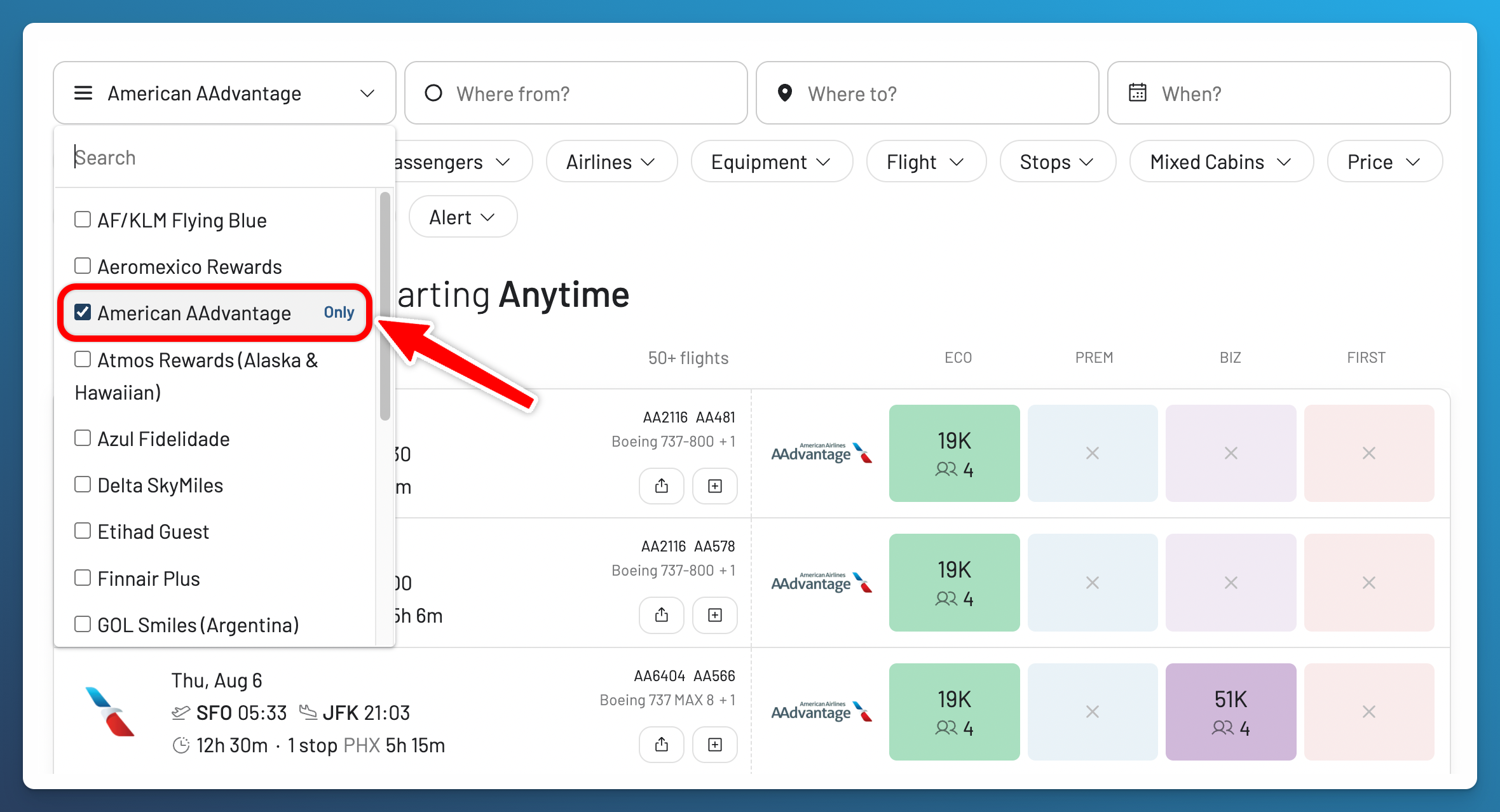Check the Finnair Plus checkbox
The height and width of the screenshot is (812, 1500).
click(83, 578)
